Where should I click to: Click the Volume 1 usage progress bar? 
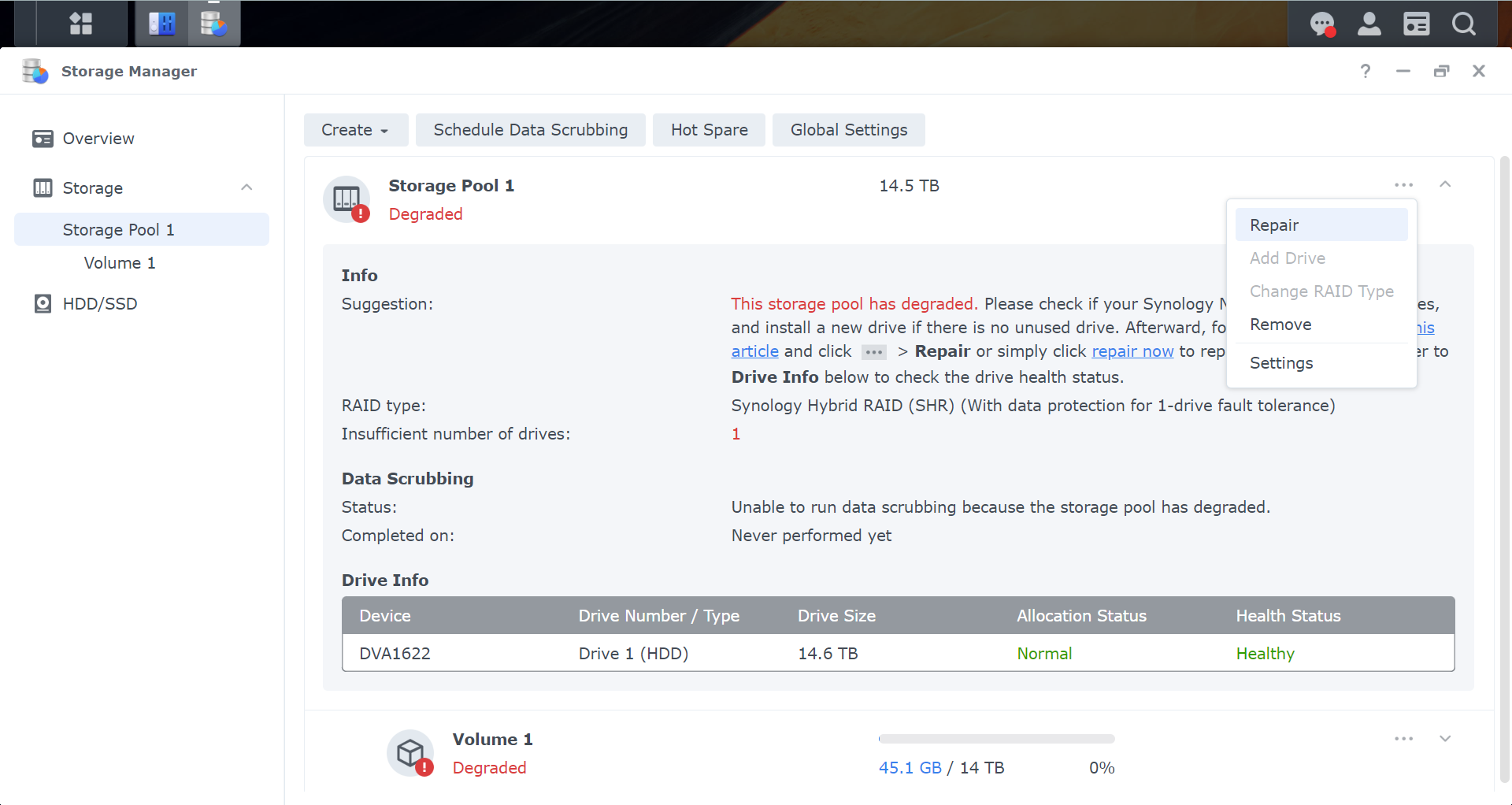pos(996,739)
